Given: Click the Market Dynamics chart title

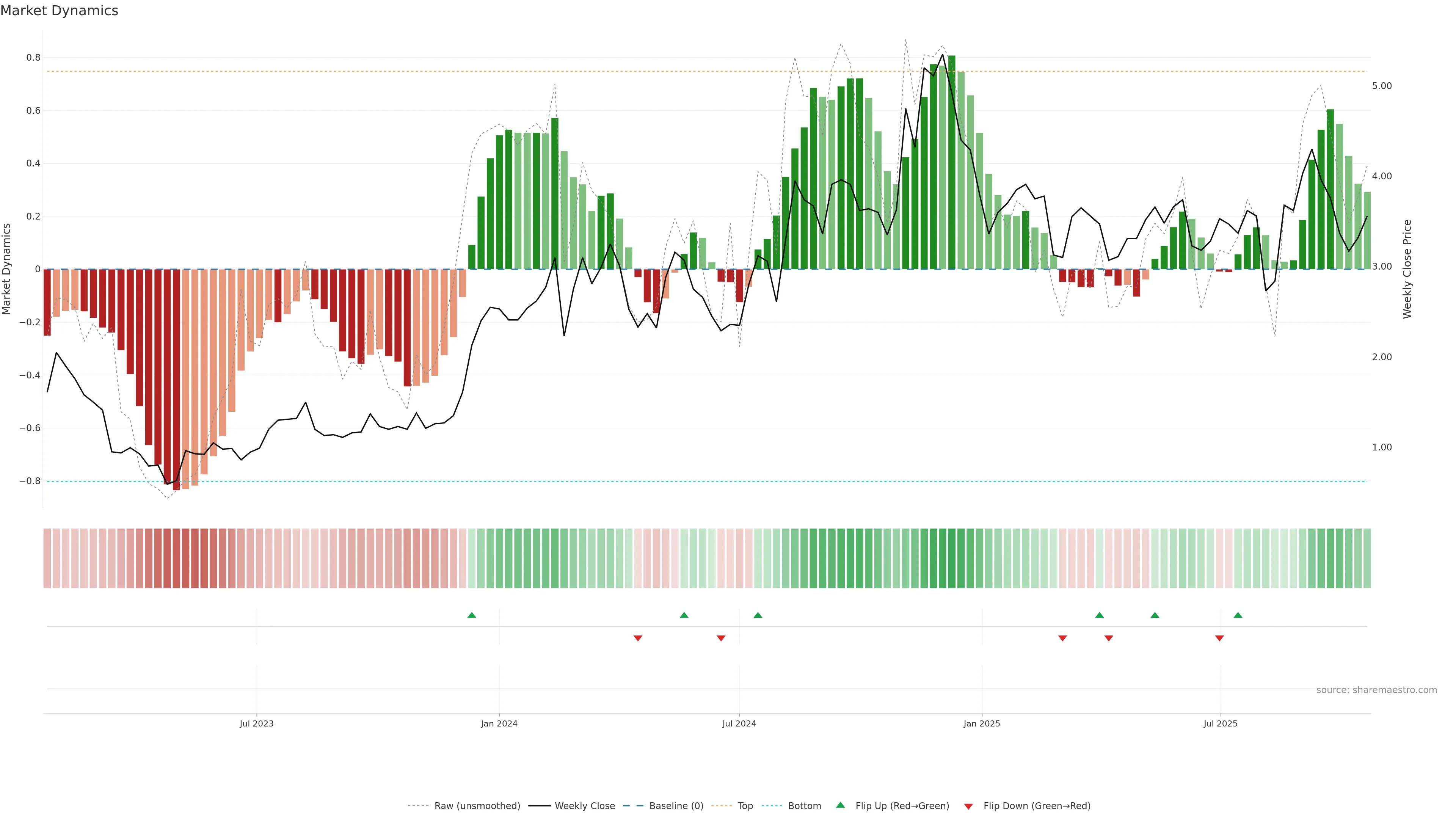Looking at the screenshot, I should point(60,11).
